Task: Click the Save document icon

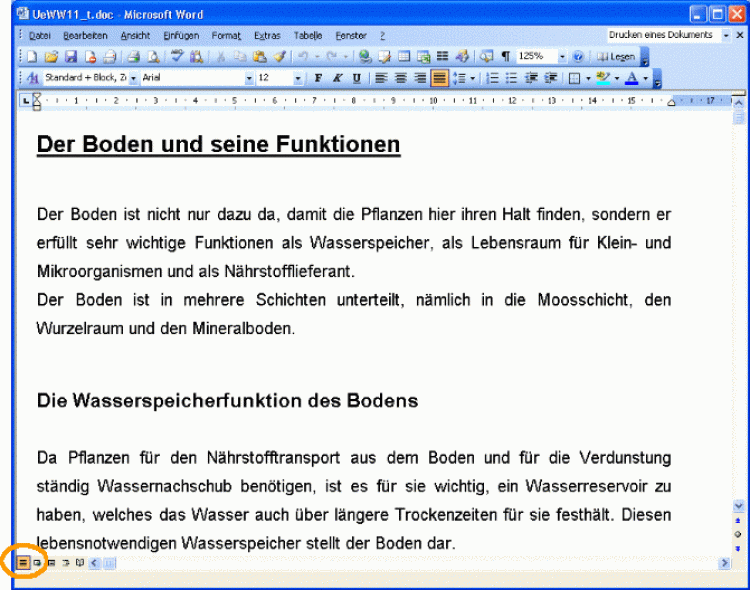Action: pyautogui.click(x=73, y=57)
